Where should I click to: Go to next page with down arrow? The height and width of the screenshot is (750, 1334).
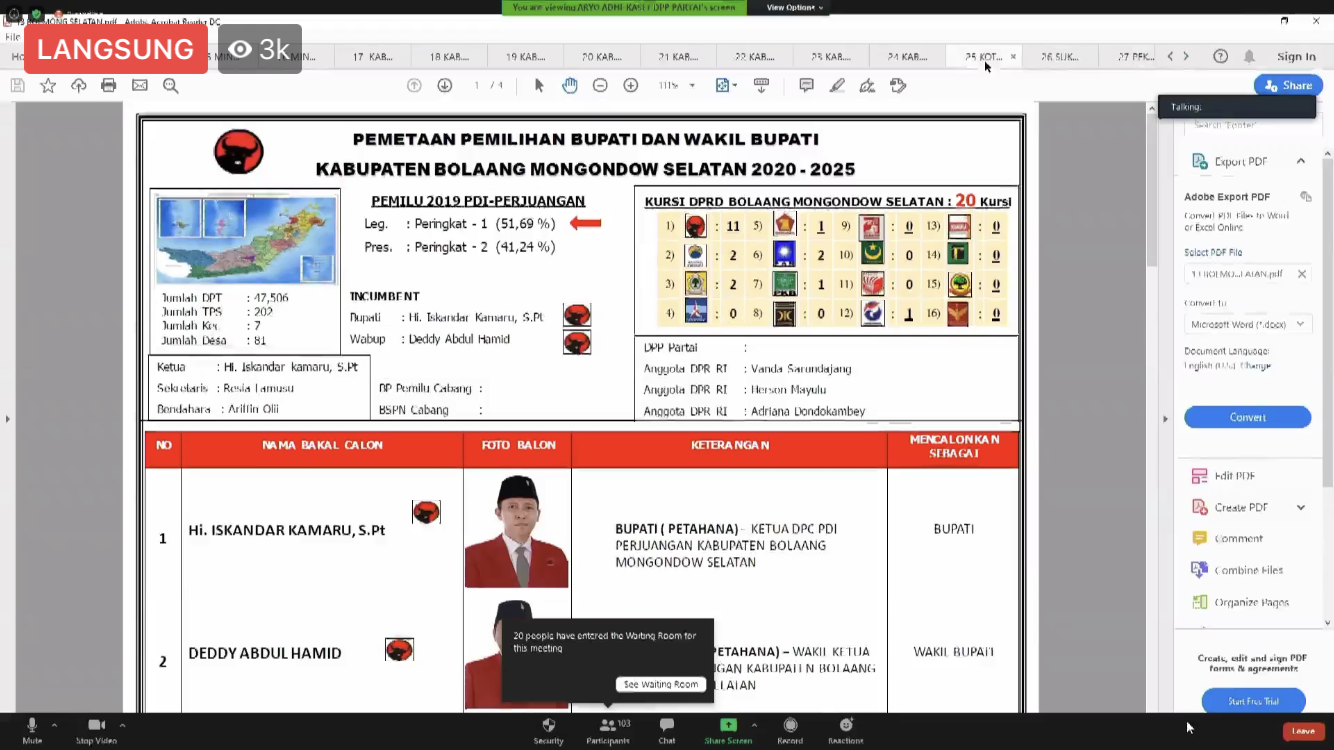click(x=445, y=86)
